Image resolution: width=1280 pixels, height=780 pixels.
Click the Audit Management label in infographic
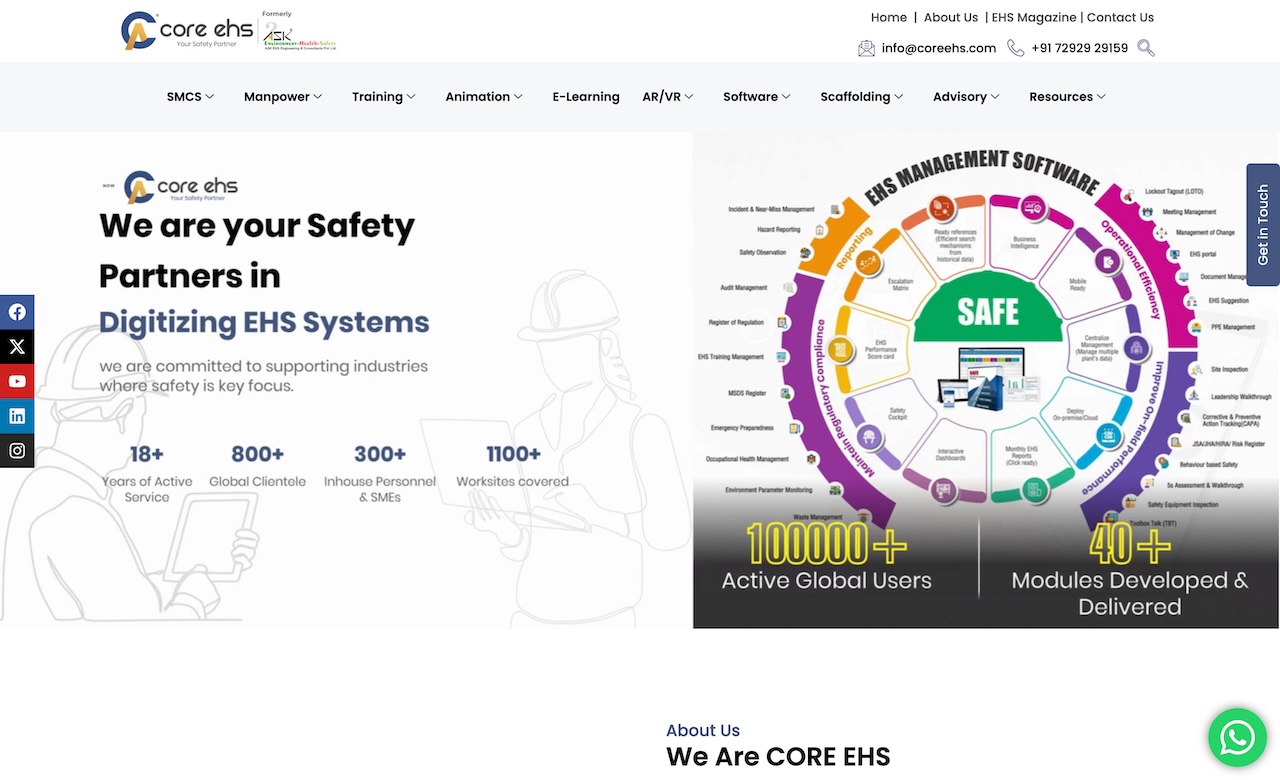[744, 288]
